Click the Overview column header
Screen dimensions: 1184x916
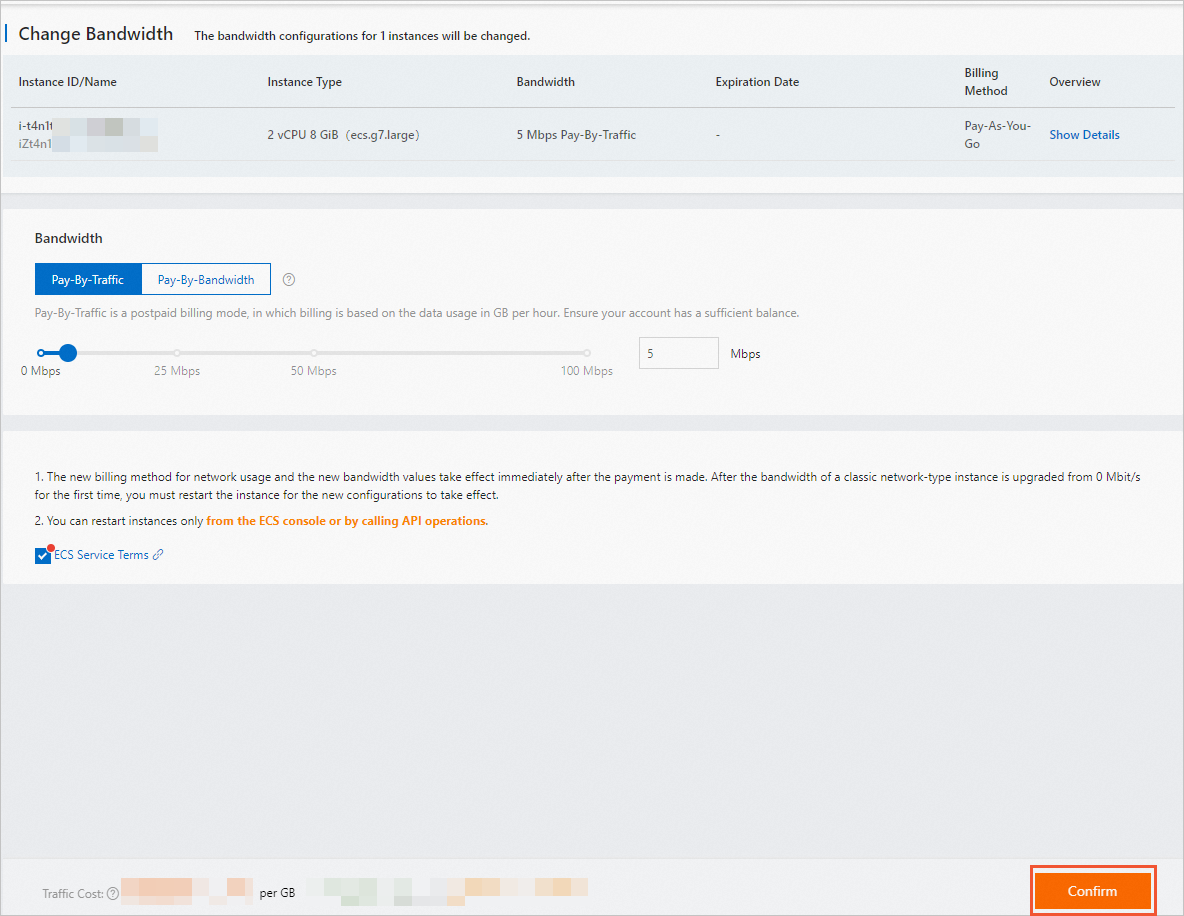point(1075,82)
